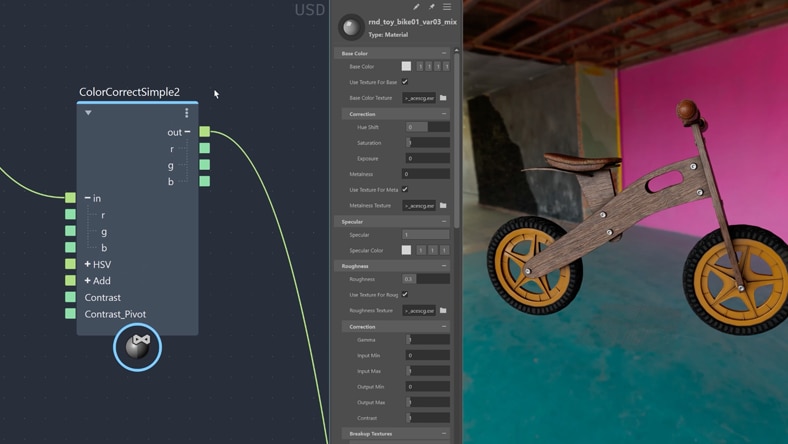Click the Contrast_Pivot input port
The width and height of the screenshot is (788, 444).
coord(70,314)
